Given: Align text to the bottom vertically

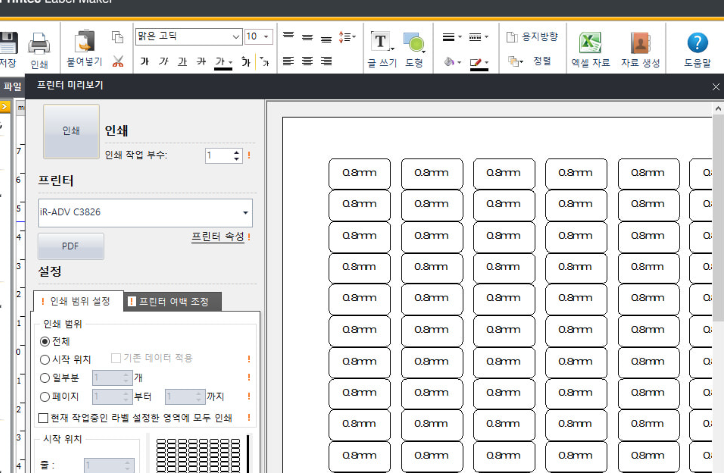Looking at the screenshot, I should point(326,38).
